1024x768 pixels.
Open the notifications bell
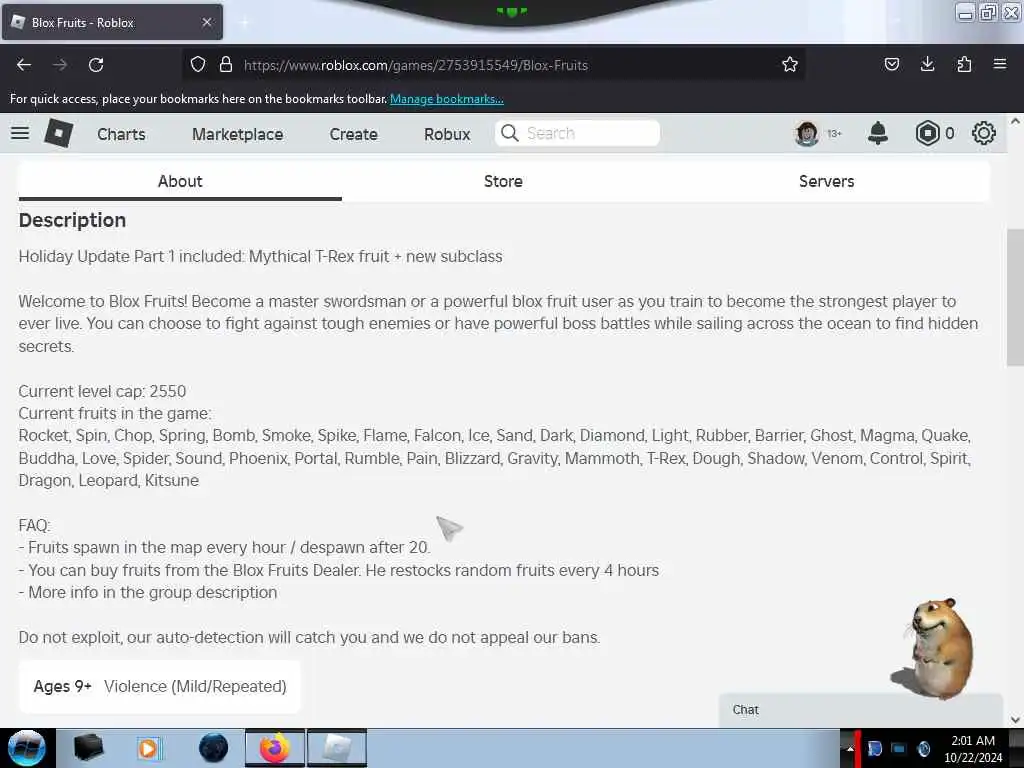878,133
